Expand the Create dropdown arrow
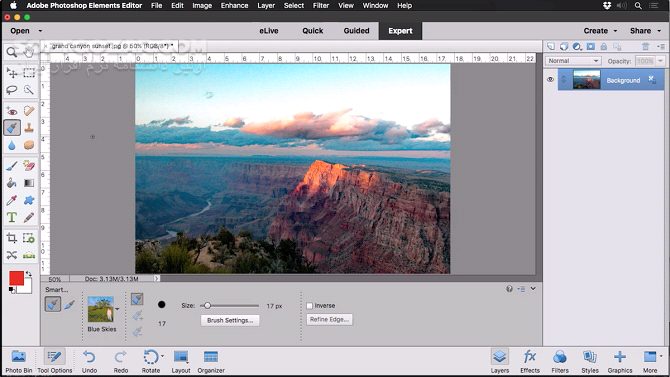The height and width of the screenshot is (377, 670). point(615,31)
